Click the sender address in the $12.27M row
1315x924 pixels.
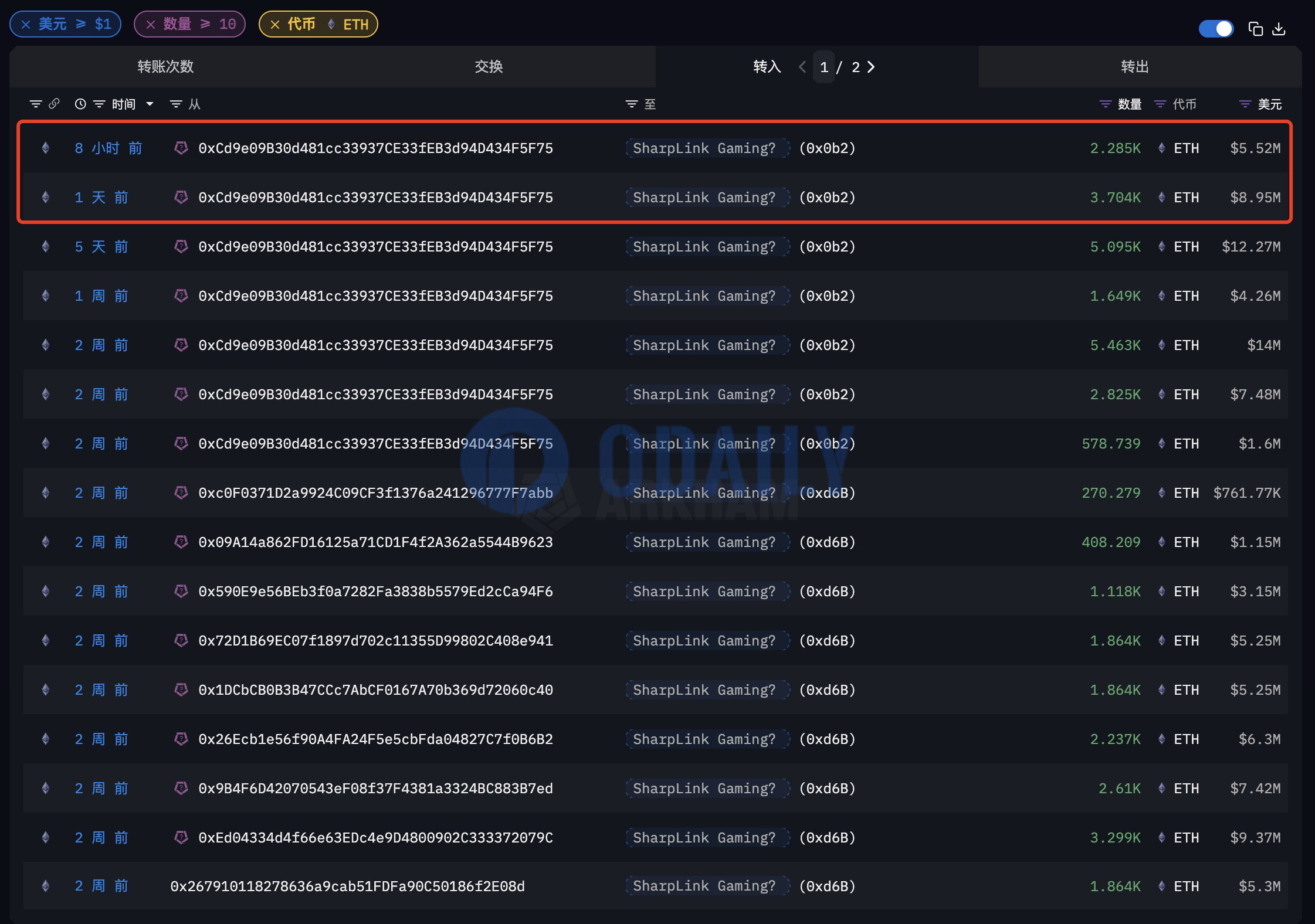[x=376, y=247]
